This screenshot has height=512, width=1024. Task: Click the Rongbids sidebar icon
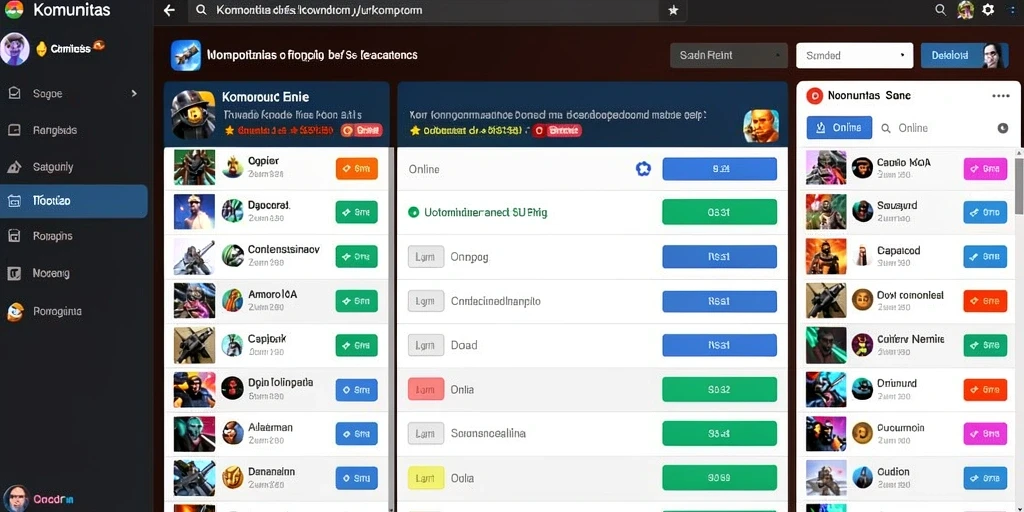pos(14,130)
